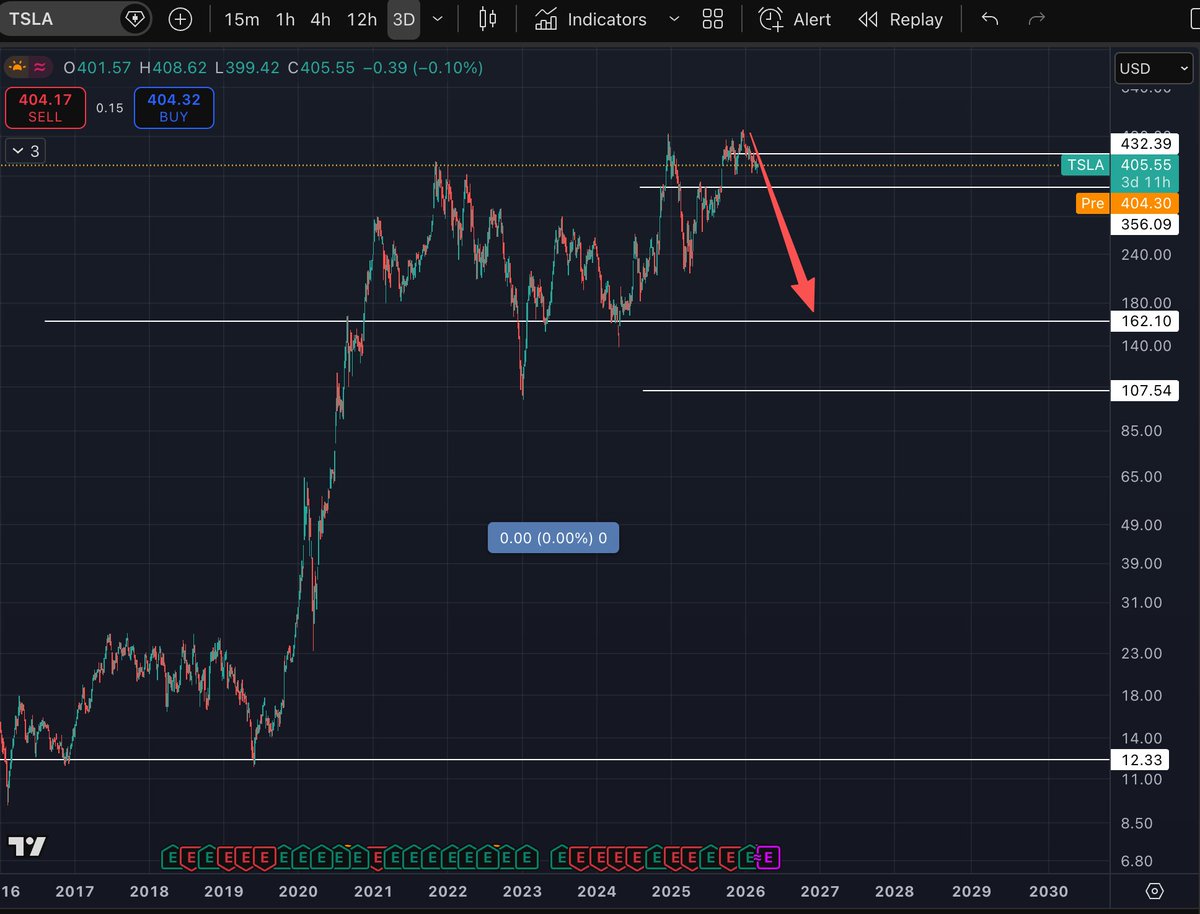Expand the interval dropdown chevron after 3D
Image resolution: width=1200 pixels, height=914 pixels.
437,19
